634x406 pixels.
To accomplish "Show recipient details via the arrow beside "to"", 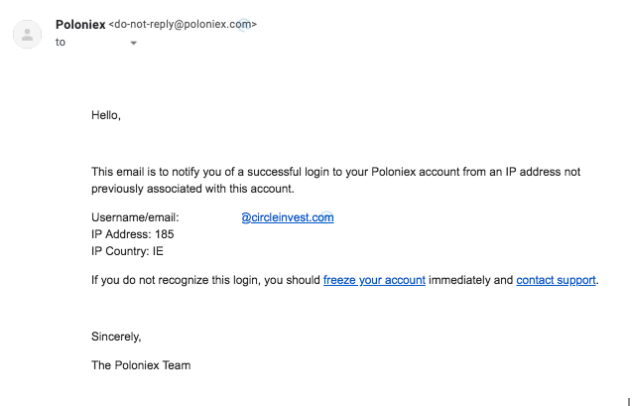I will pyautogui.click(x=133, y=43).
